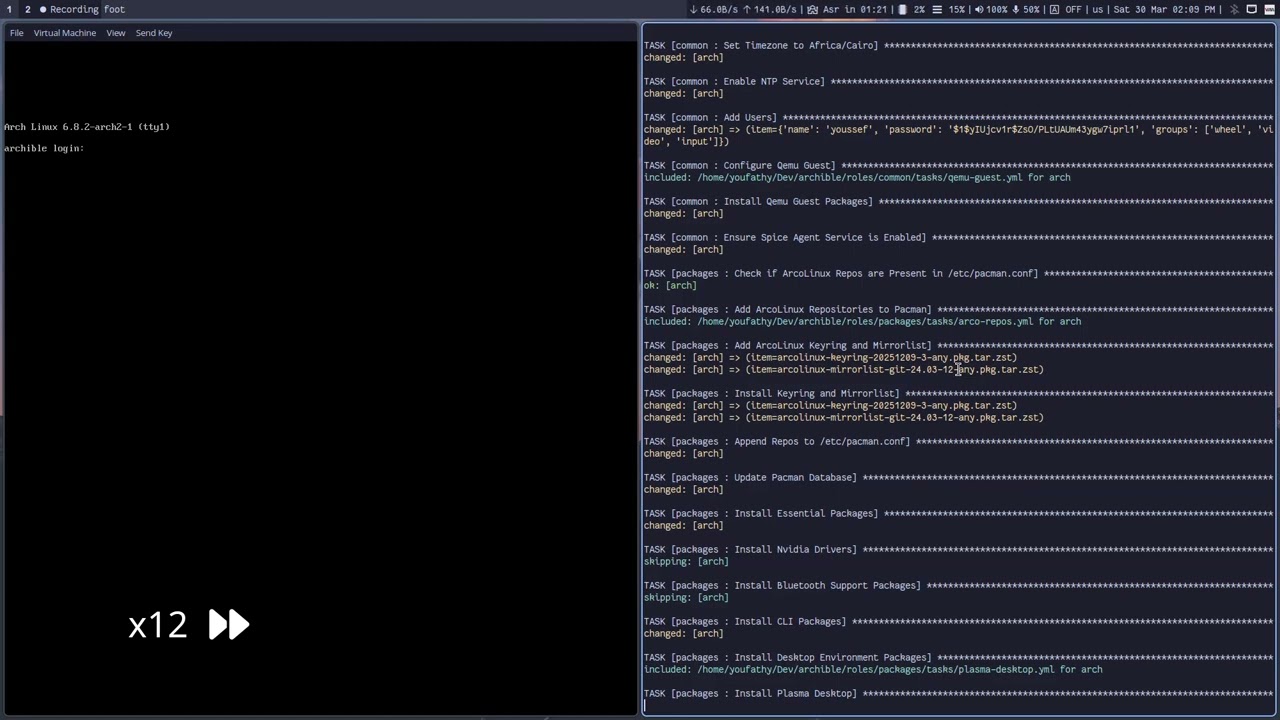Click 'Install Desktop Environment Packages' task line
Image resolution: width=1280 pixels, height=720 pixels.
point(958,657)
